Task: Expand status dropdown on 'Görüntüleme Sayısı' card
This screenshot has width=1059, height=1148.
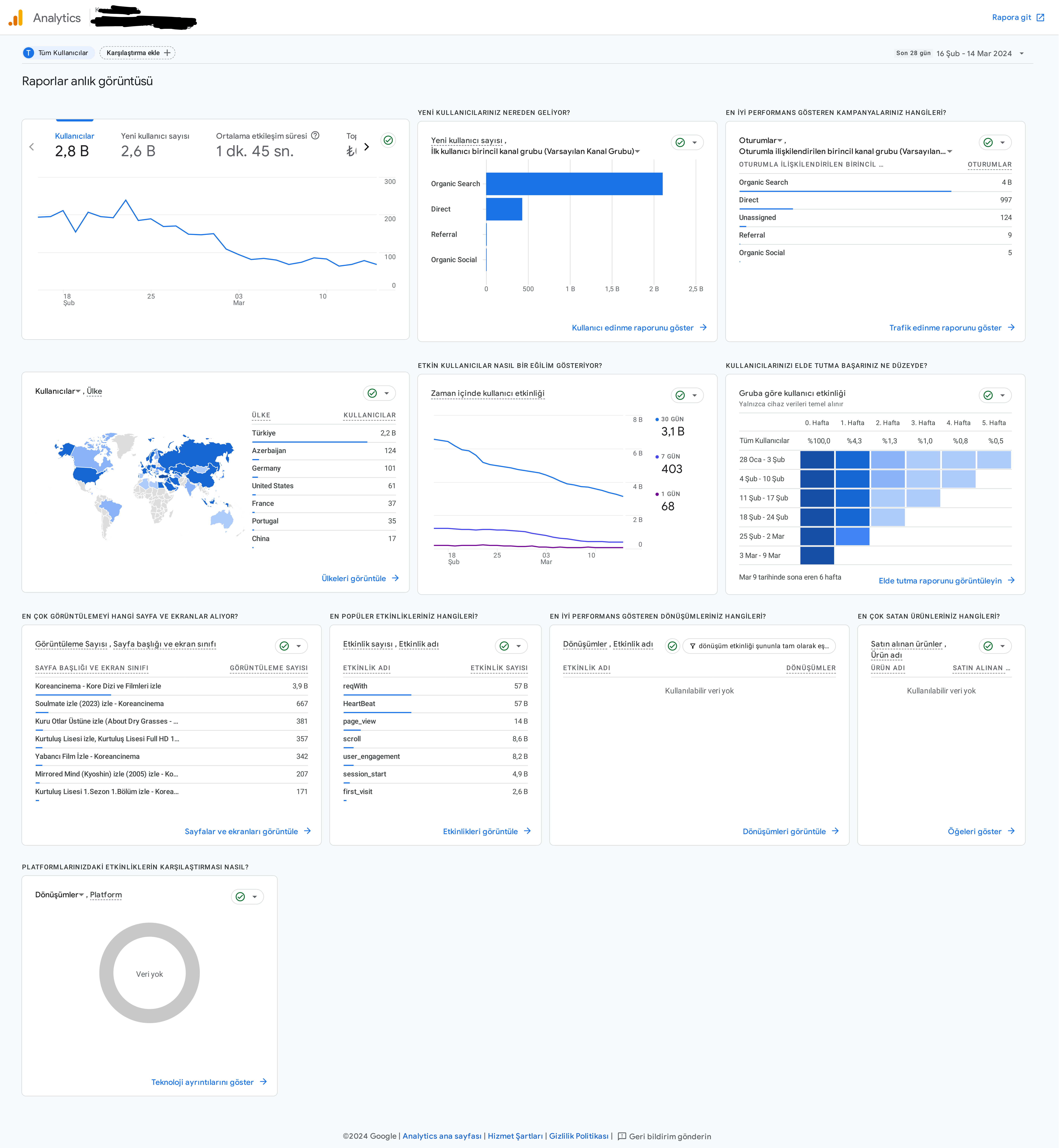Action: click(299, 646)
